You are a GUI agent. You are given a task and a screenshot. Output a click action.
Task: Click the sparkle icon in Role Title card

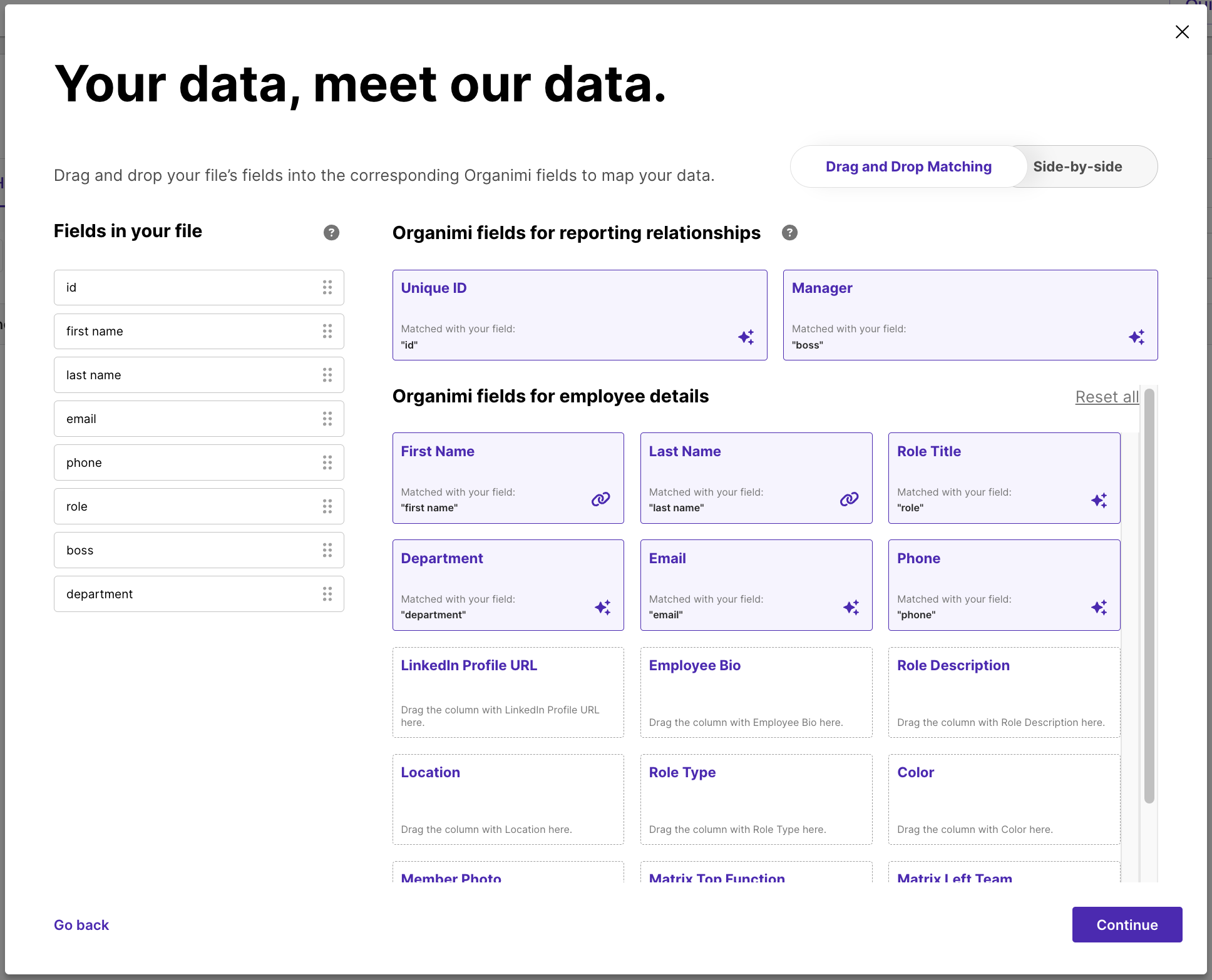1099,500
